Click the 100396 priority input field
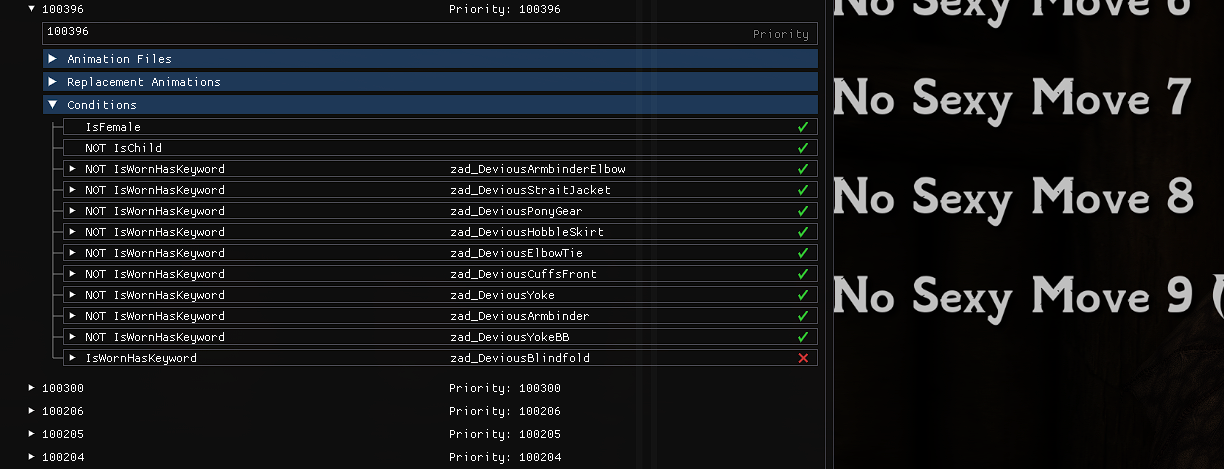 tap(430, 33)
